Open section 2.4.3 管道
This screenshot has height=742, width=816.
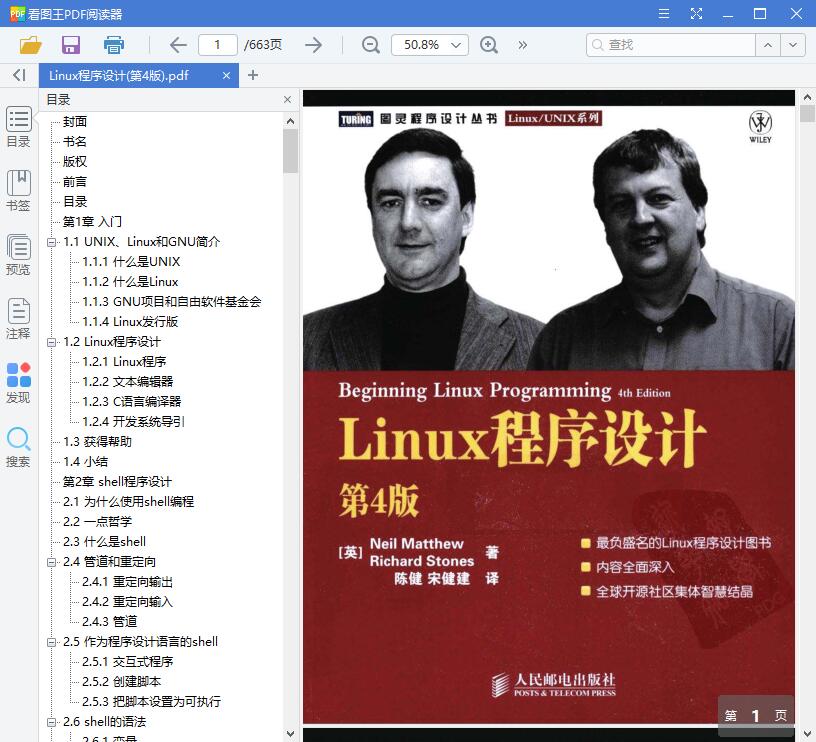pyautogui.click(x=109, y=622)
